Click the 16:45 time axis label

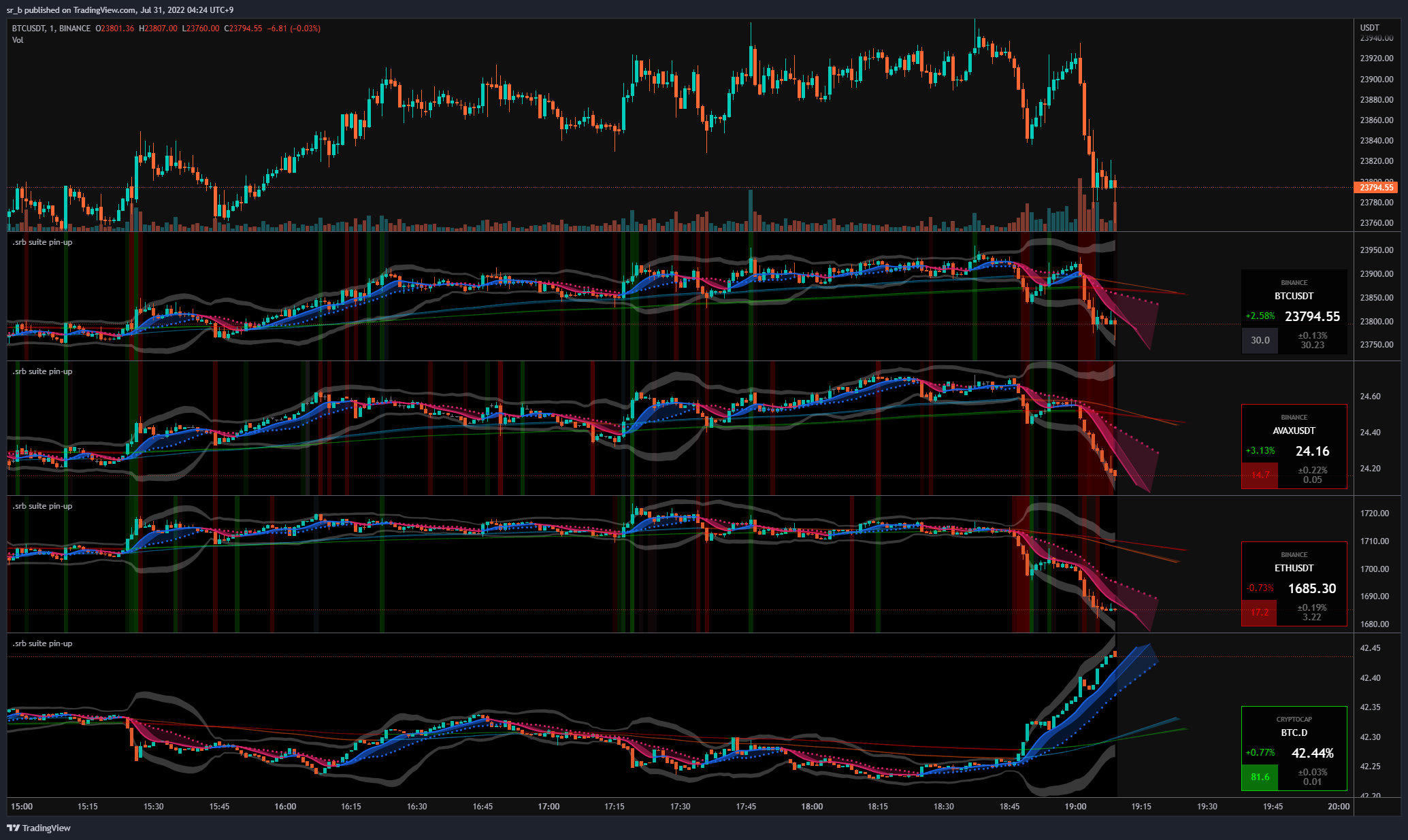click(x=482, y=807)
